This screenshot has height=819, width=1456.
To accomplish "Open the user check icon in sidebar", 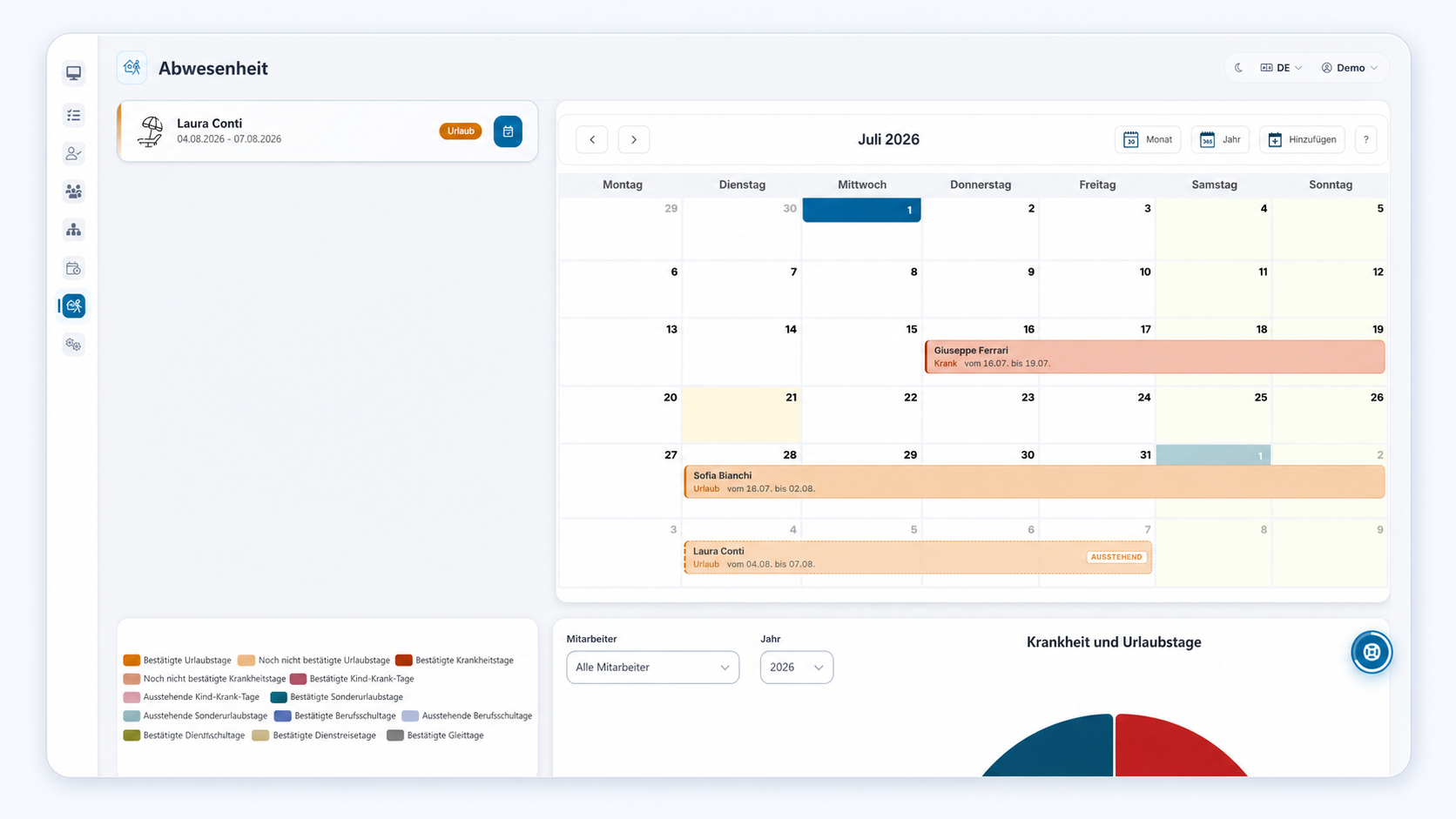I will [x=74, y=153].
